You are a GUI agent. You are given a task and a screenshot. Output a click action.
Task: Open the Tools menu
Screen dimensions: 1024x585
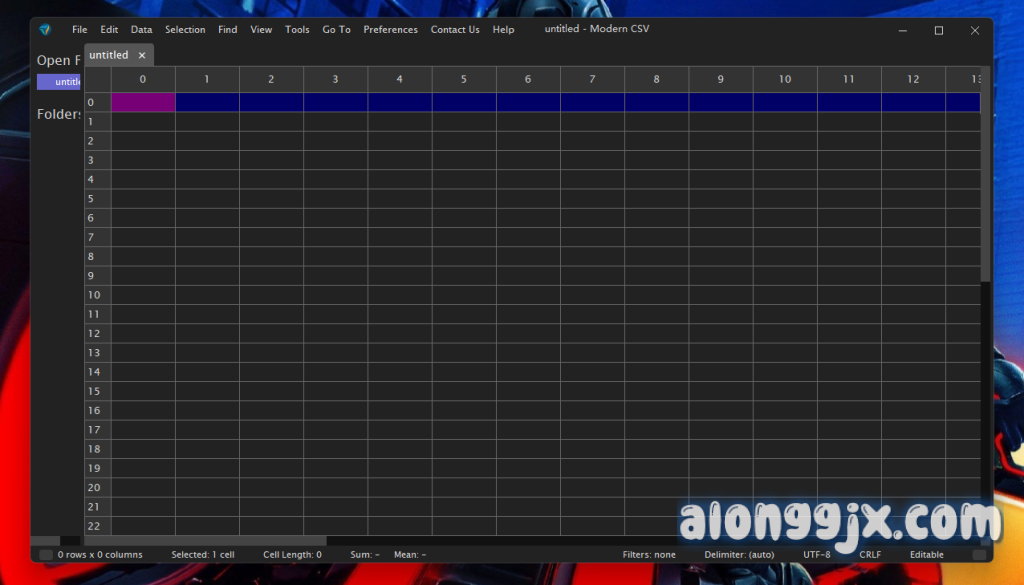tap(297, 30)
